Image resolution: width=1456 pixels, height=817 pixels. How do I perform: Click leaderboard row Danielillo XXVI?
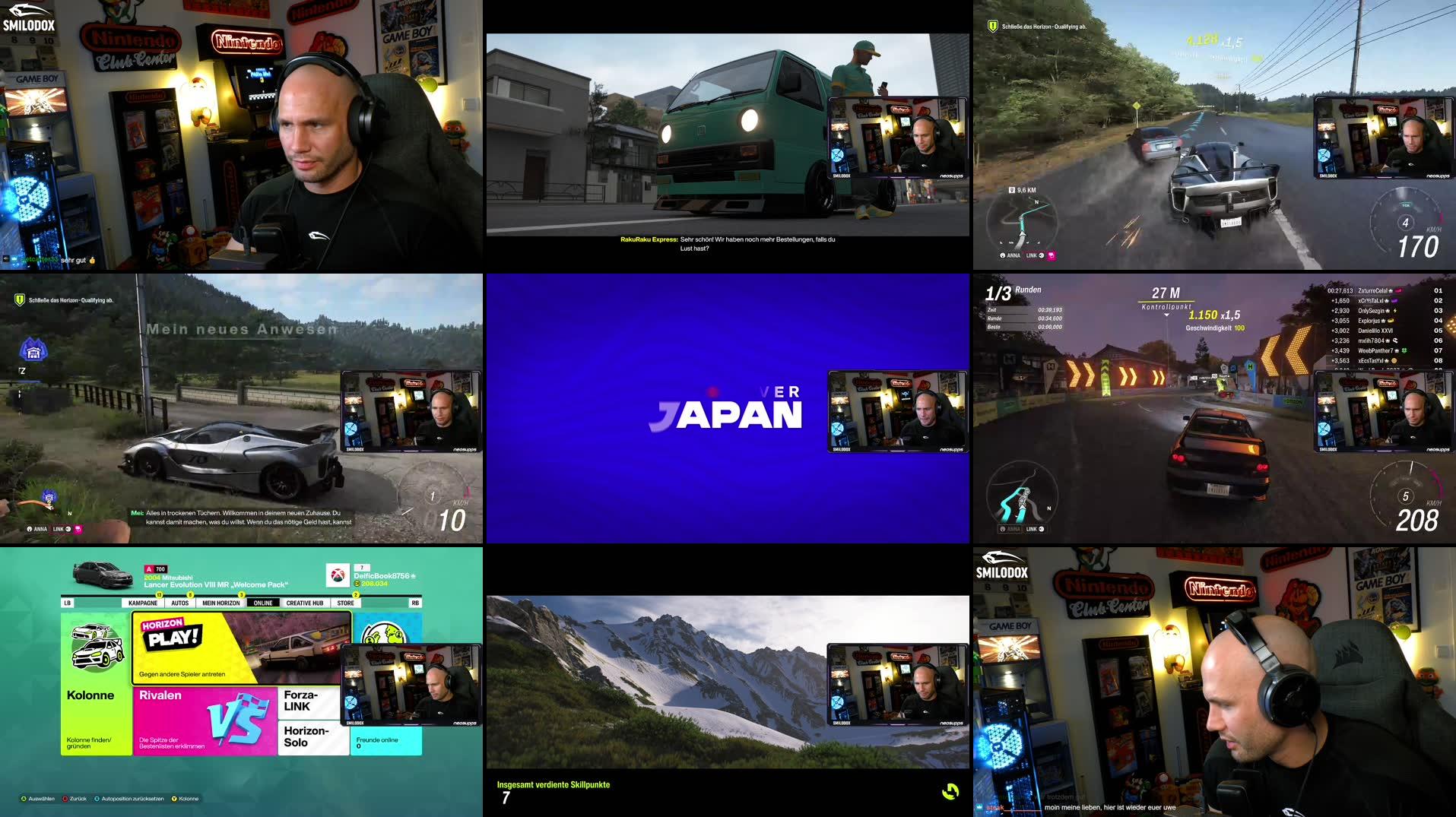[x=1385, y=331]
